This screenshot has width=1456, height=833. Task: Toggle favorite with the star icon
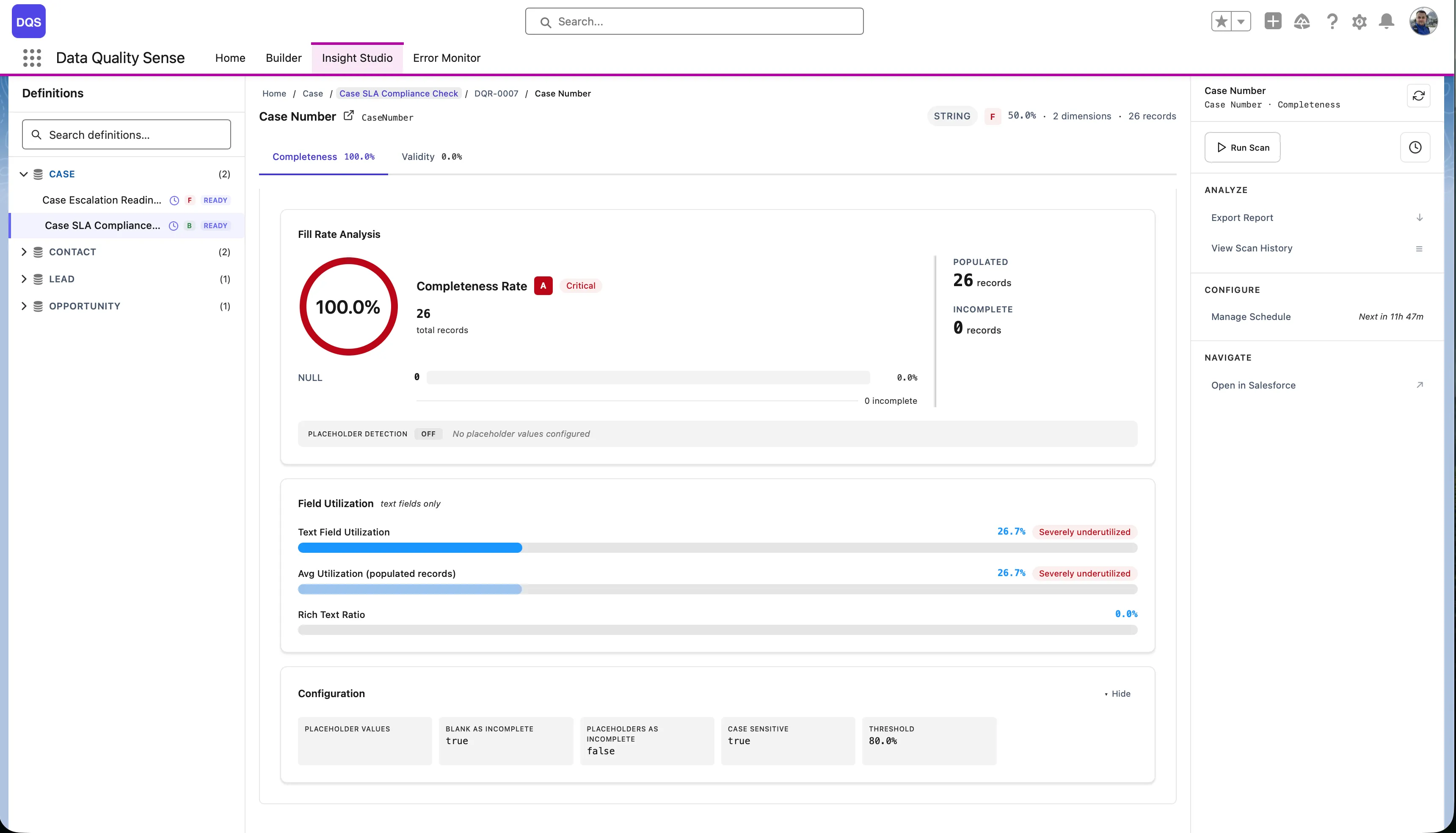tap(1221, 21)
